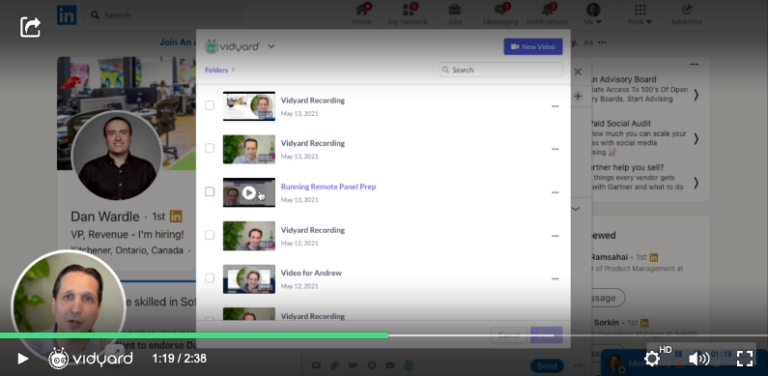Click the May 12, 2021 date under Video for Andrew
Viewport: 768px width, 376px height.
tap(299, 286)
